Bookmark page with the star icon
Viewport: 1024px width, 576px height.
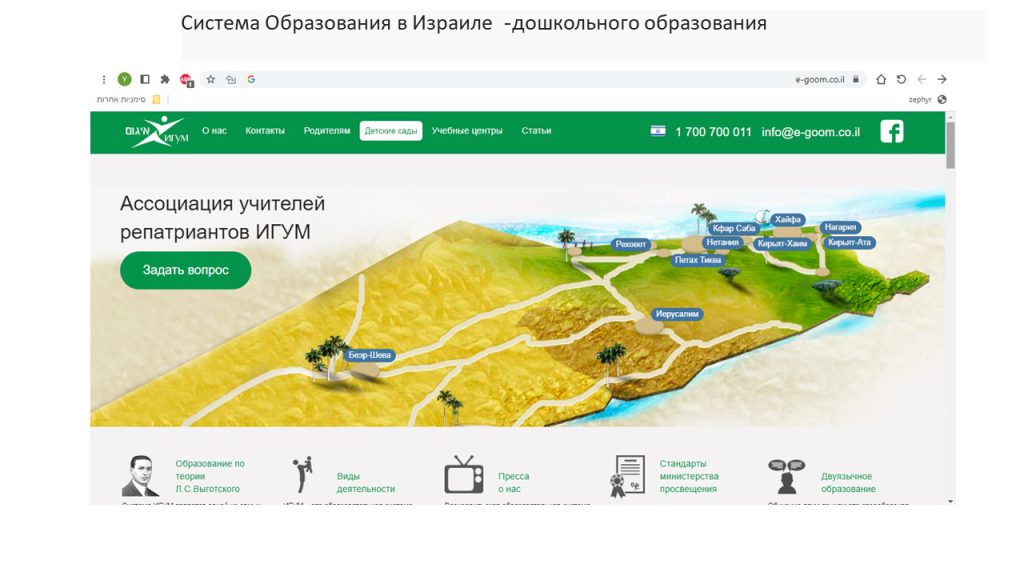tap(211, 79)
